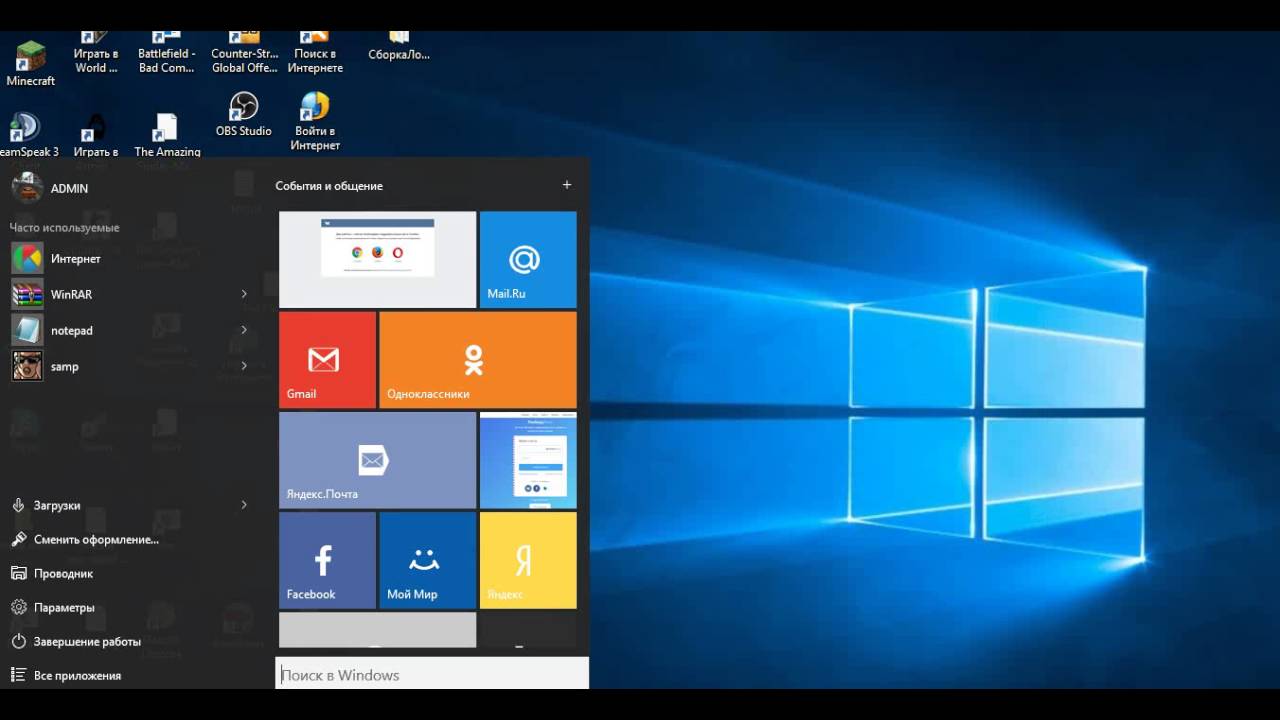Expand Загрузки submenu arrow
1280x720 pixels.
pyautogui.click(x=244, y=505)
